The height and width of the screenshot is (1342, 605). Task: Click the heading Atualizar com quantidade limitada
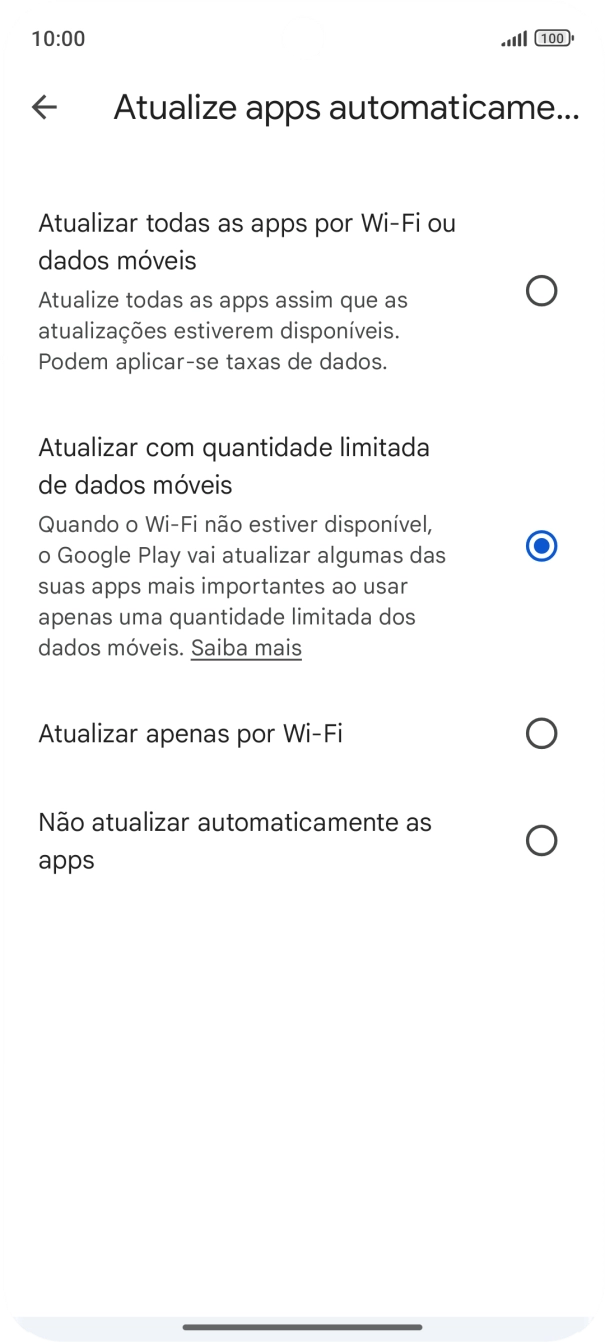pyautogui.click(x=234, y=465)
